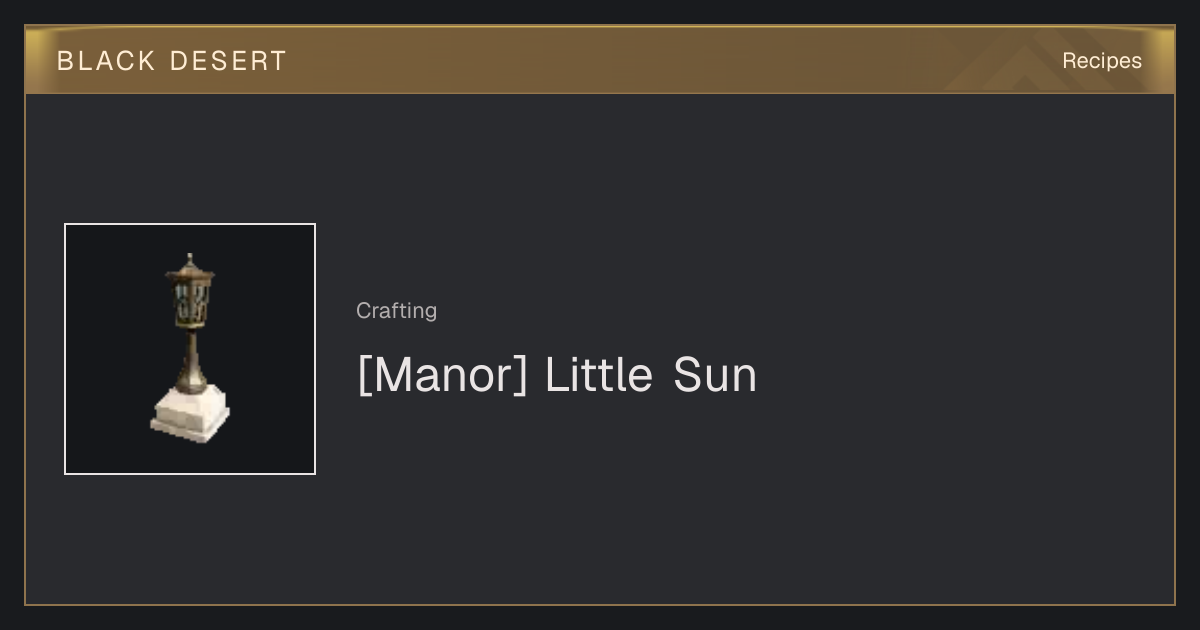Go to the BLACK DESERT home title
The width and height of the screenshot is (1200, 630).
coord(172,61)
